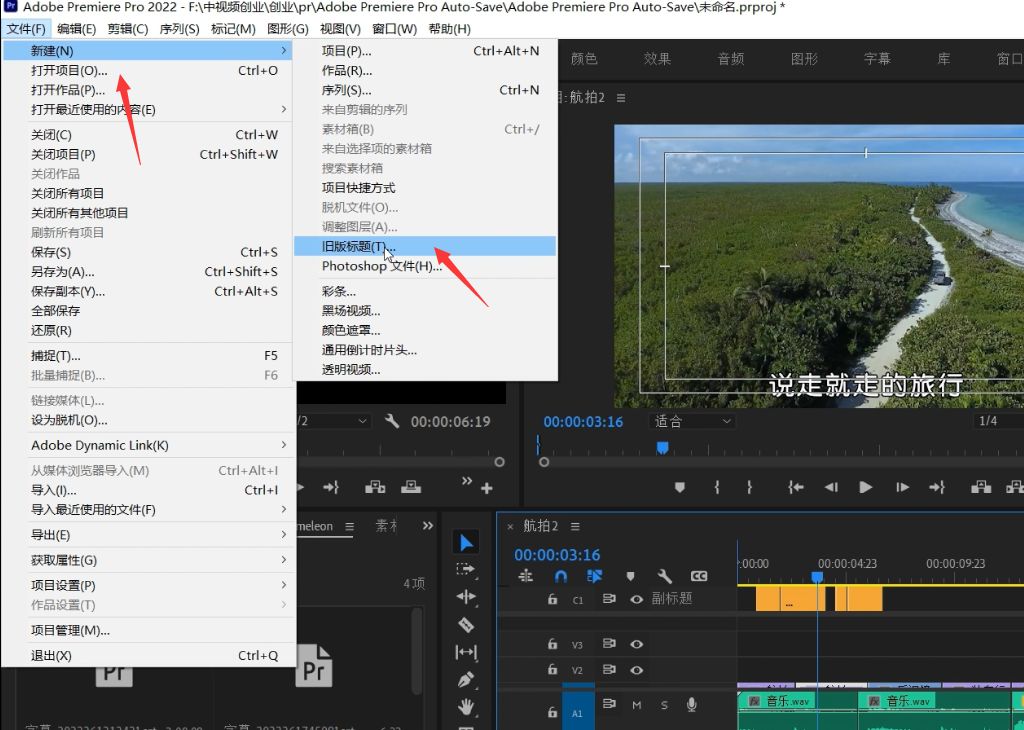Select the Pen tool
Screen dimensions: 1024x730
(466, 680)
